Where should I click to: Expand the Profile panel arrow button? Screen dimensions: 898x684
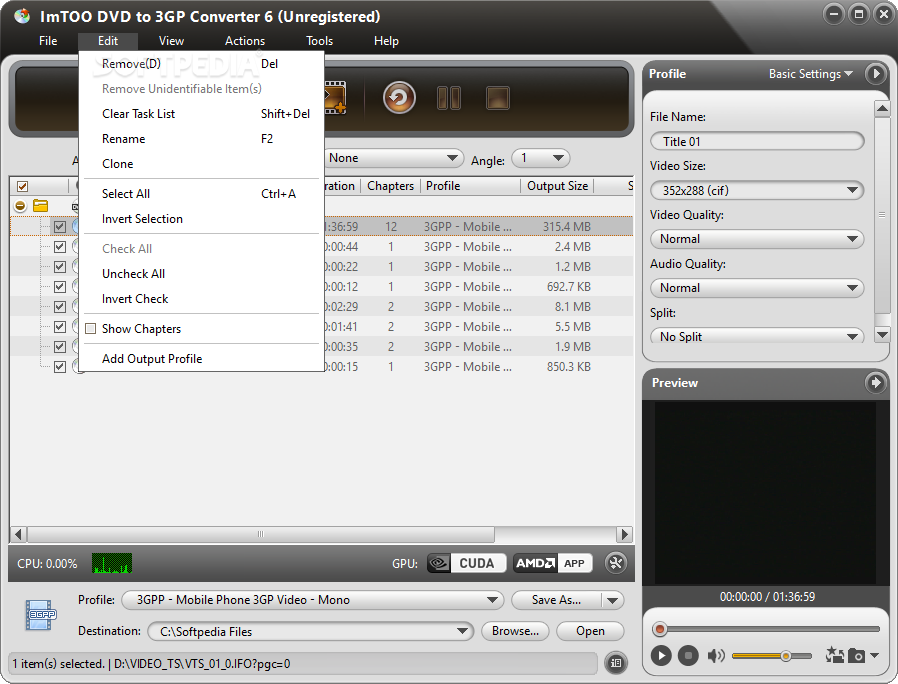[876, 73]
